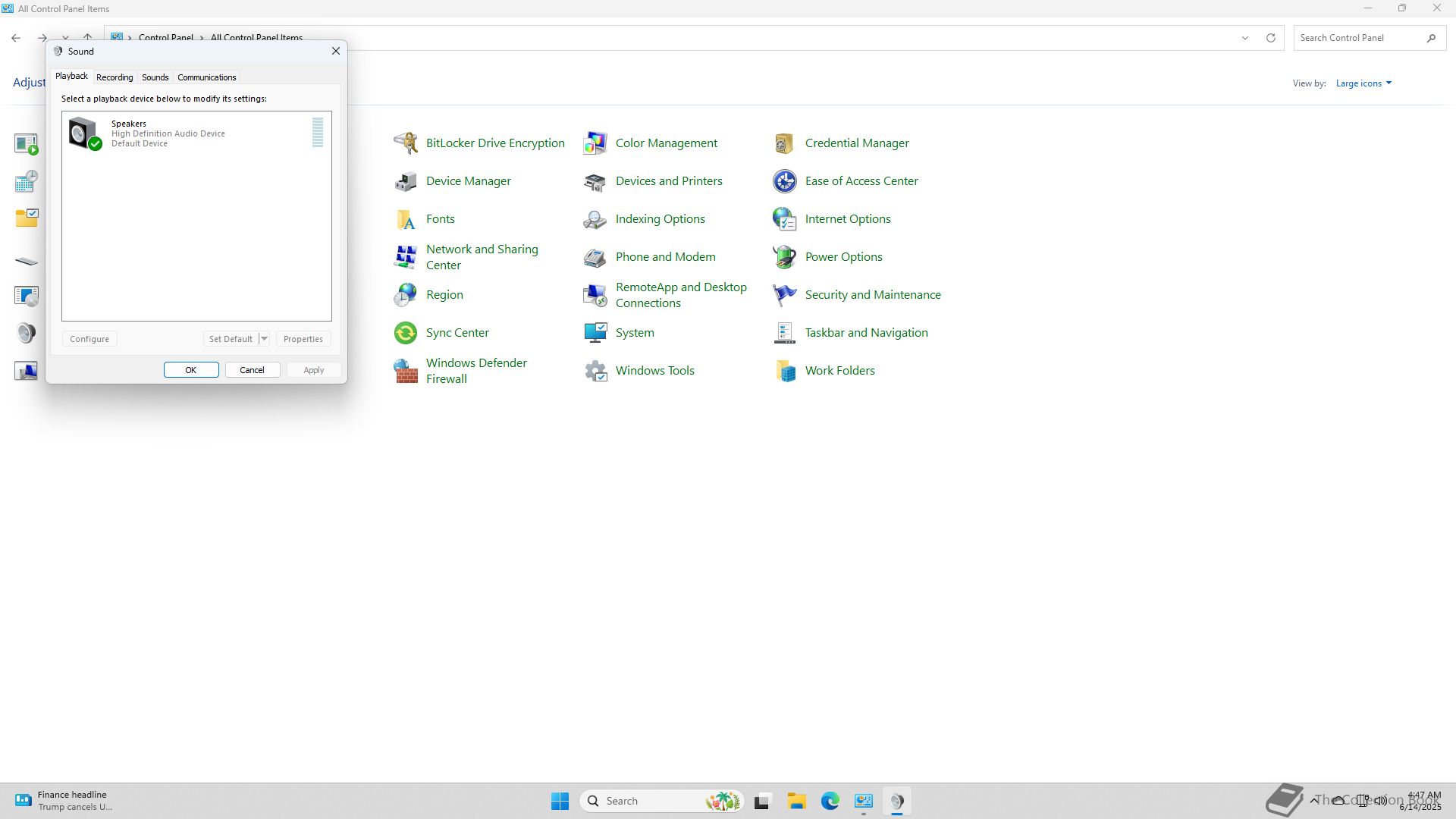The height and width of the screenshot is (819, 1456).
Task: Click the Speakers volume level meter
Action: [x=318, y=133]
